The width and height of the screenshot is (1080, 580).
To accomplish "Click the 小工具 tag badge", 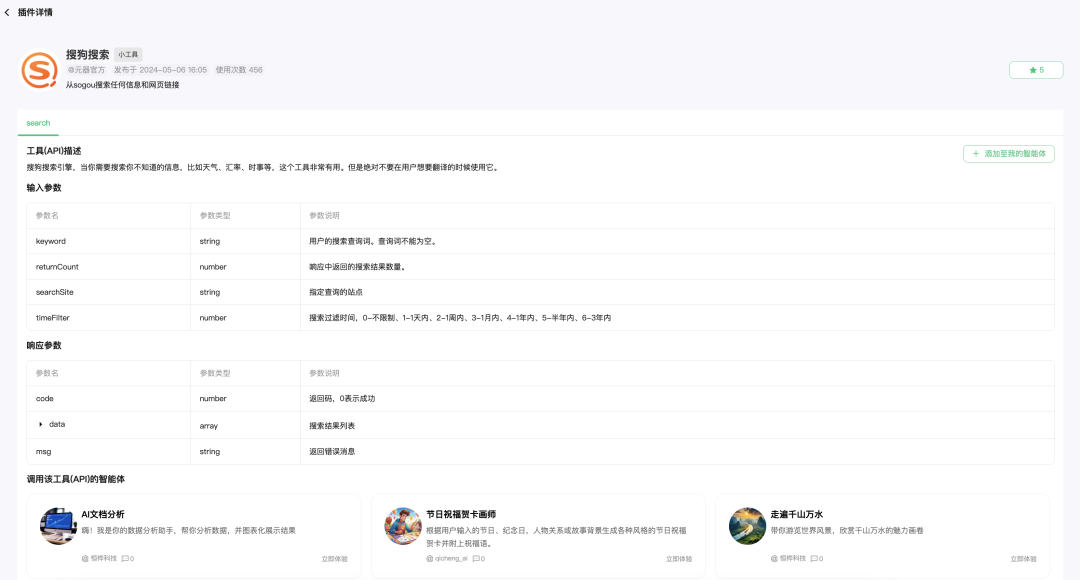I will point(127,54).
